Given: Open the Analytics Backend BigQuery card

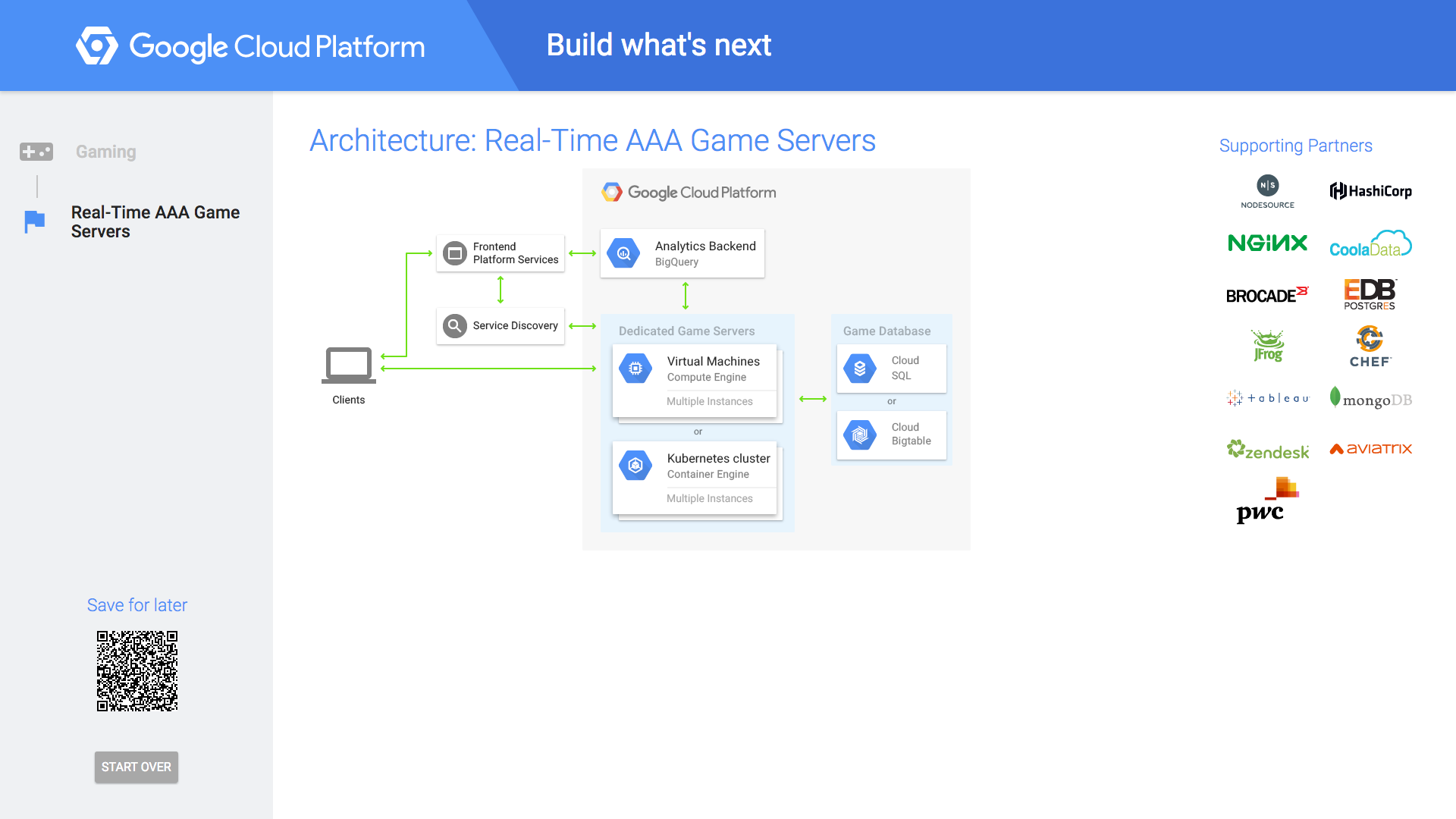Looking at the screenshot, I should (x=682, y=253).
